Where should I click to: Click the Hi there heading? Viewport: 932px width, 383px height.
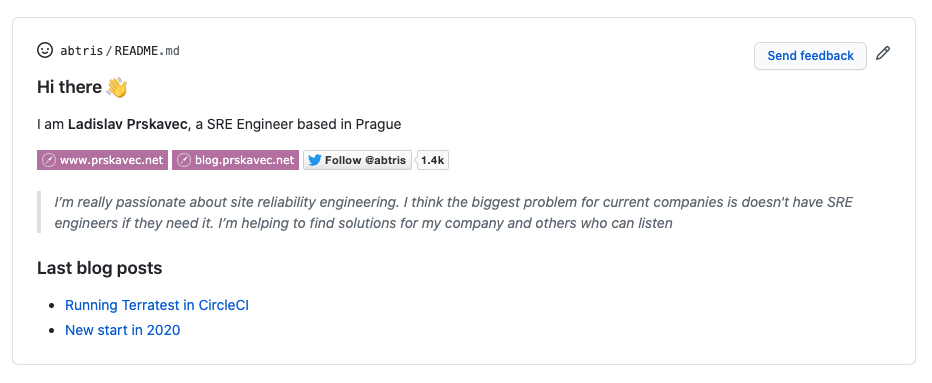pyautogui.click(x=82, y=87)
